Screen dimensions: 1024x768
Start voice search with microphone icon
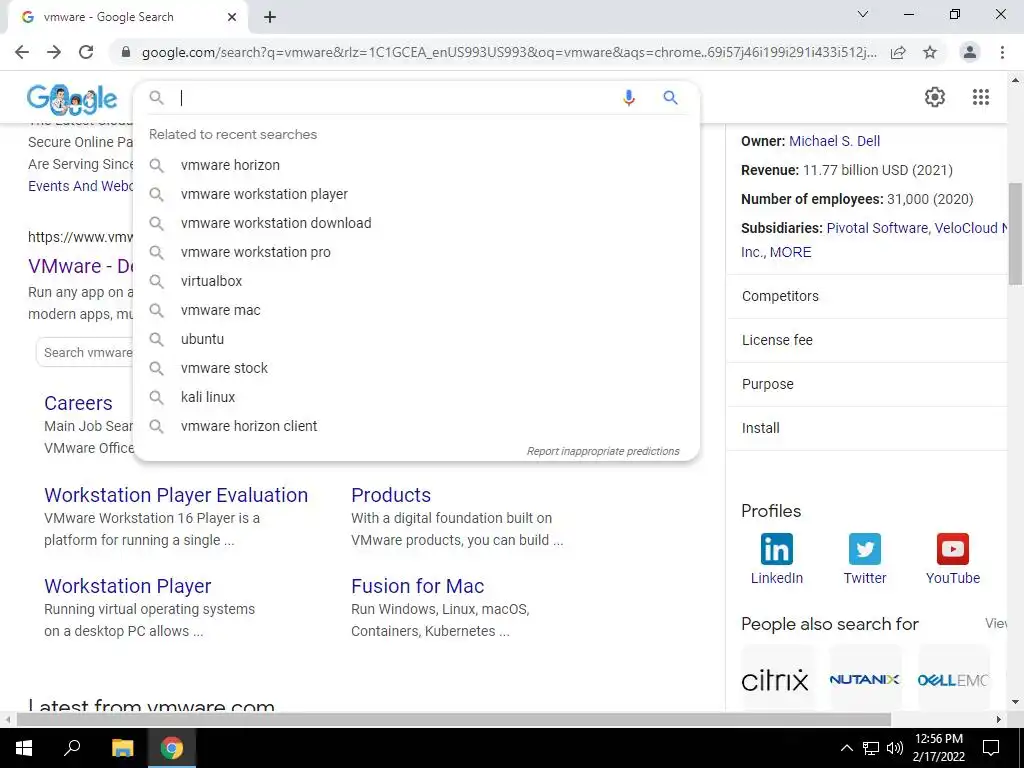pyautogui.click(x=628, y=98)
